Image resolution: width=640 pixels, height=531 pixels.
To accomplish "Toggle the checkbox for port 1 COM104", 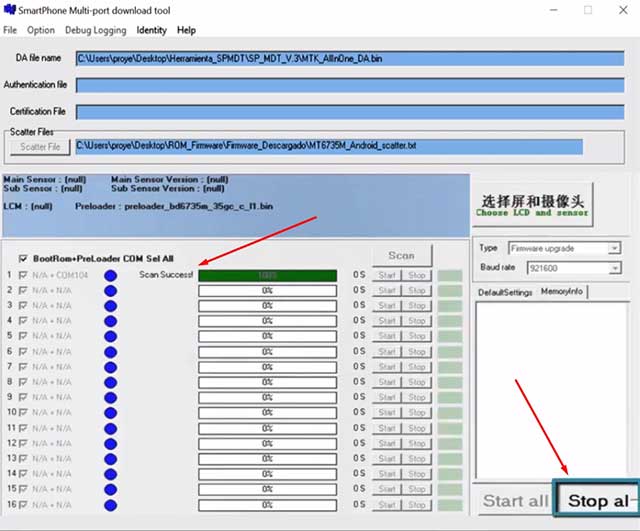I will 23,275.
